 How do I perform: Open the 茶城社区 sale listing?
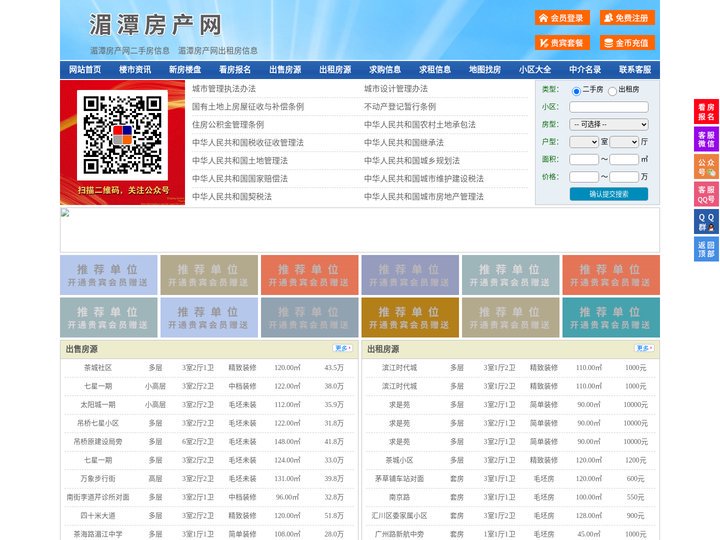[x=98, y=368]
